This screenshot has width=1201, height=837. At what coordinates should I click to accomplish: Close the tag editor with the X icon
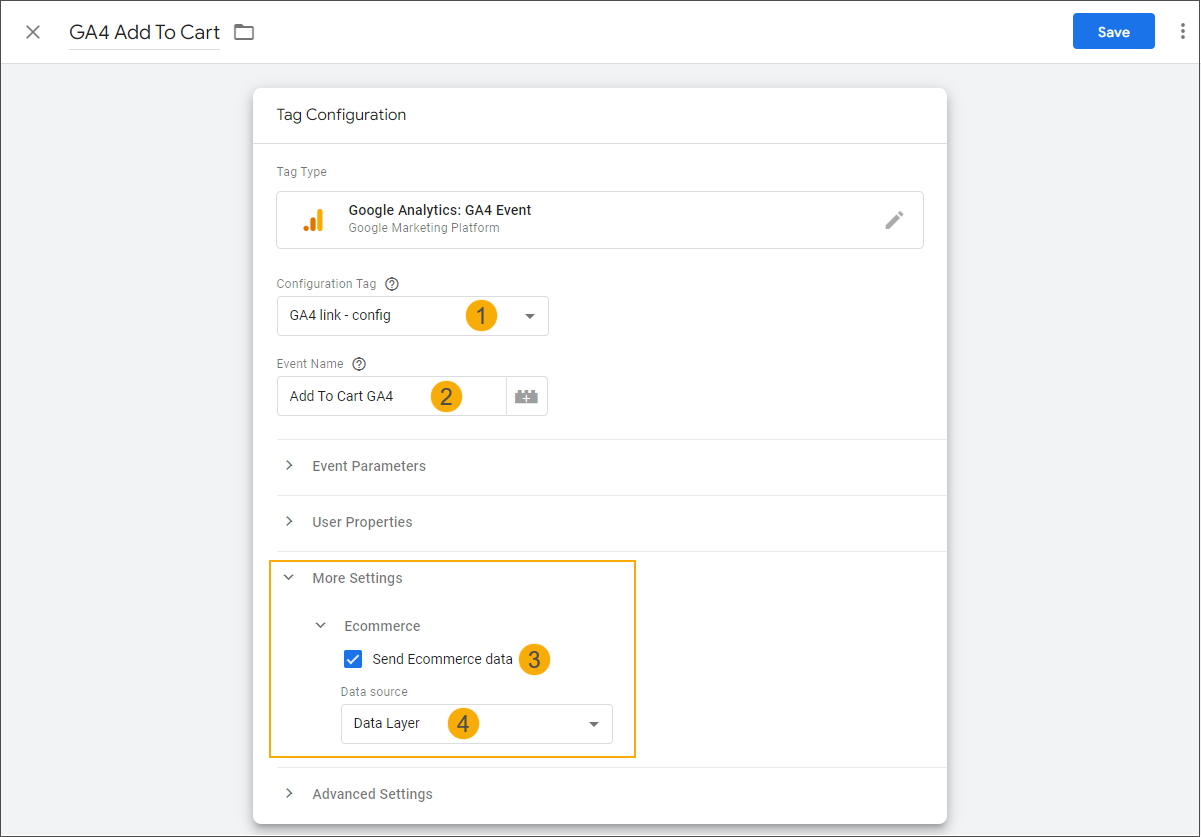(x=33, y=31)
